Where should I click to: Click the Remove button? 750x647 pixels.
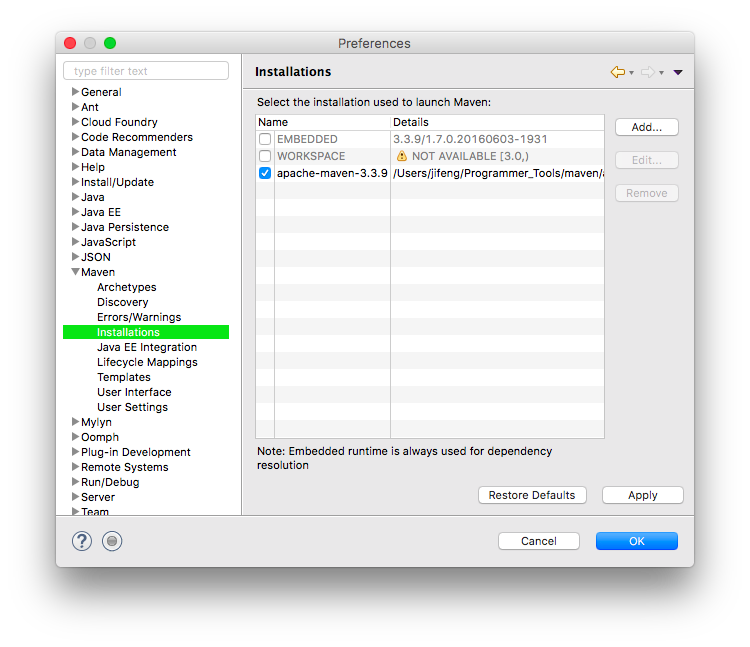click(647, 193)
